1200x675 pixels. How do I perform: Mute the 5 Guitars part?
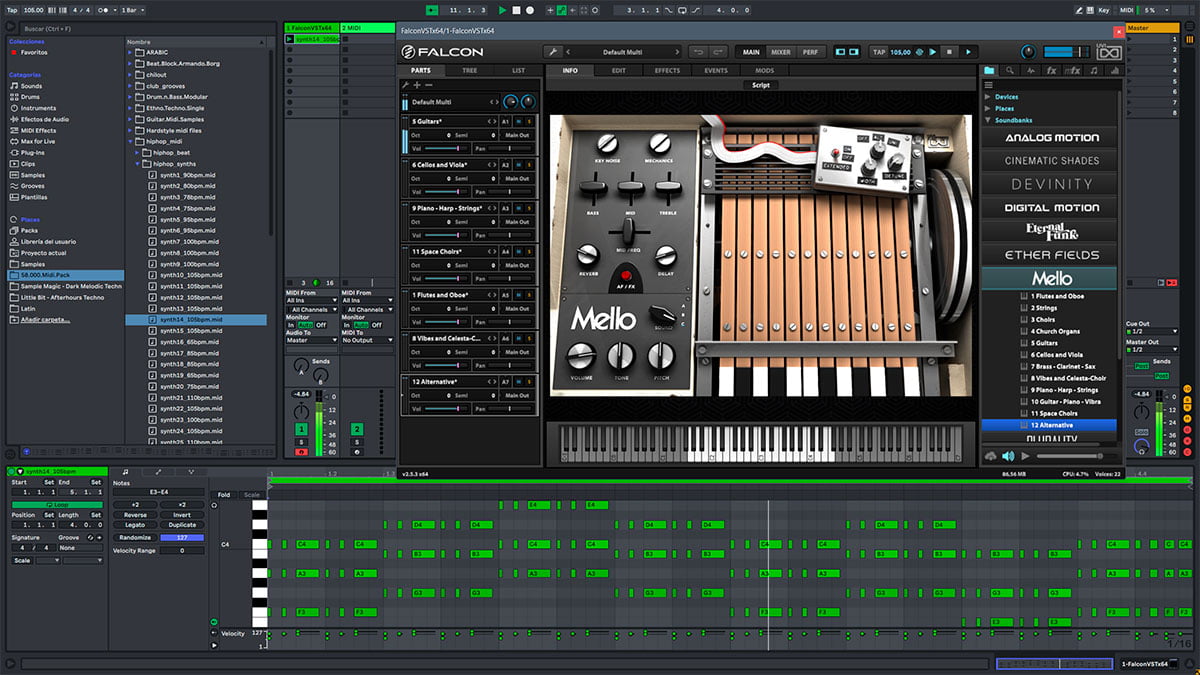520,120
